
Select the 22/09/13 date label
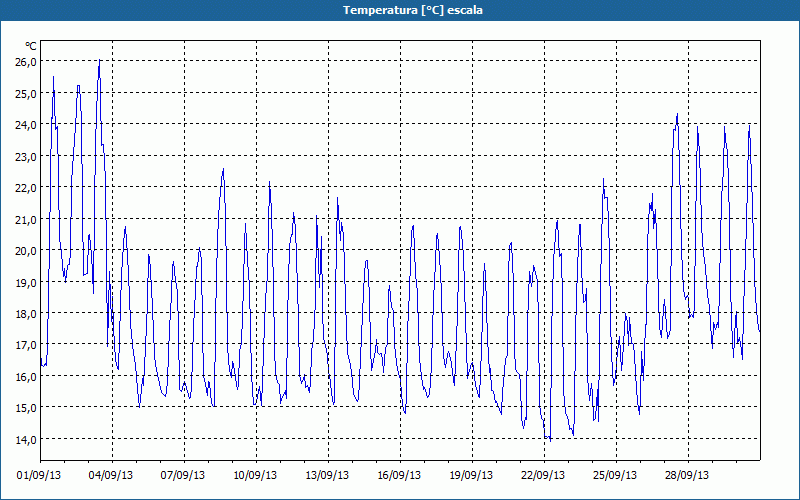coord(543,476)
